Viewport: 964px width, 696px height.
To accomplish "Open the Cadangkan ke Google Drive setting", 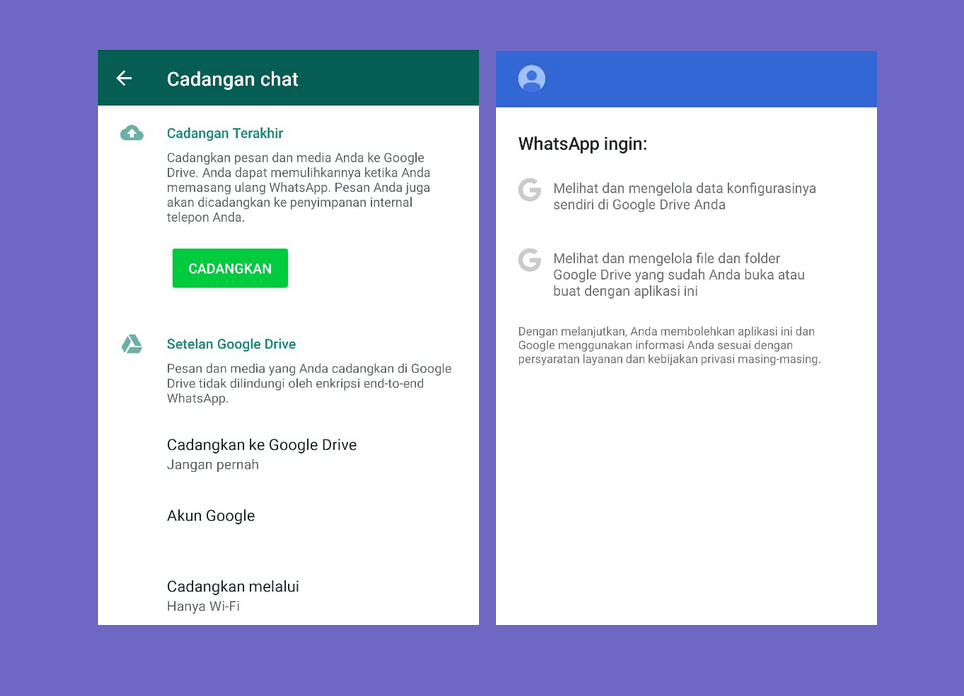I will point(288,454).
